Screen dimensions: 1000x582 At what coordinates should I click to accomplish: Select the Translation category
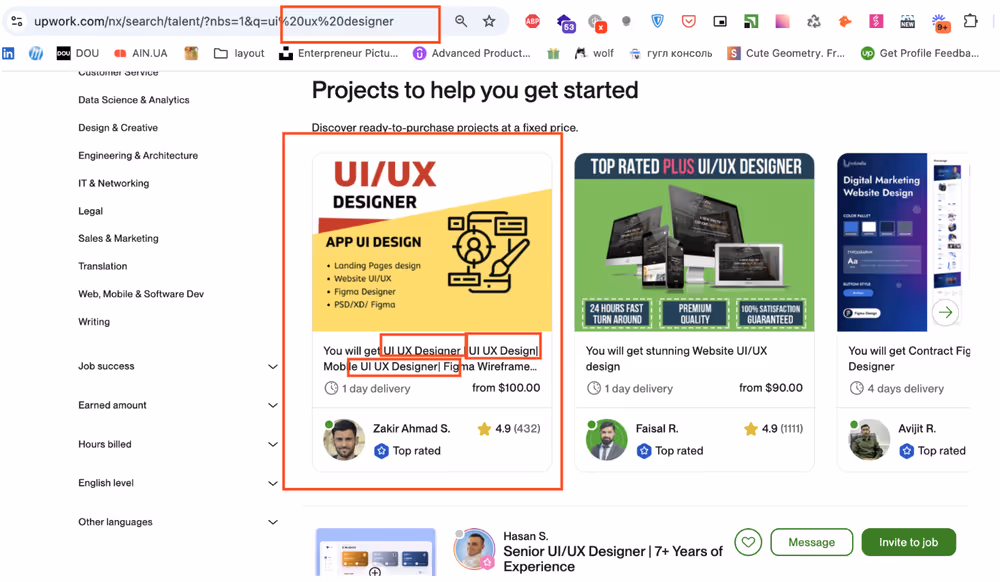click(103, 266)
